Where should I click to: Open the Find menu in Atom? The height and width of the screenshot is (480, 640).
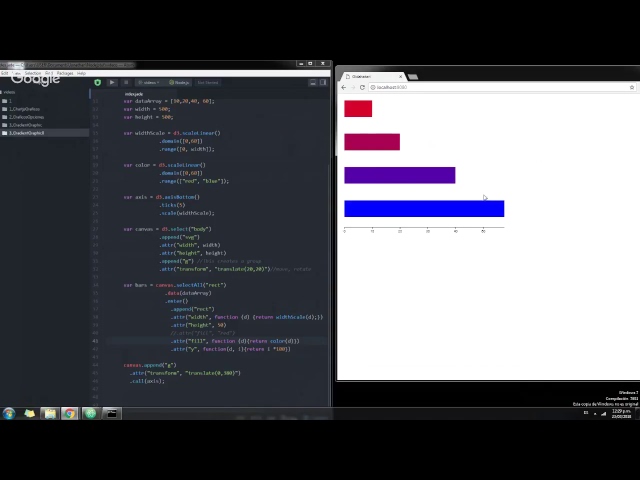coord(49,73)
